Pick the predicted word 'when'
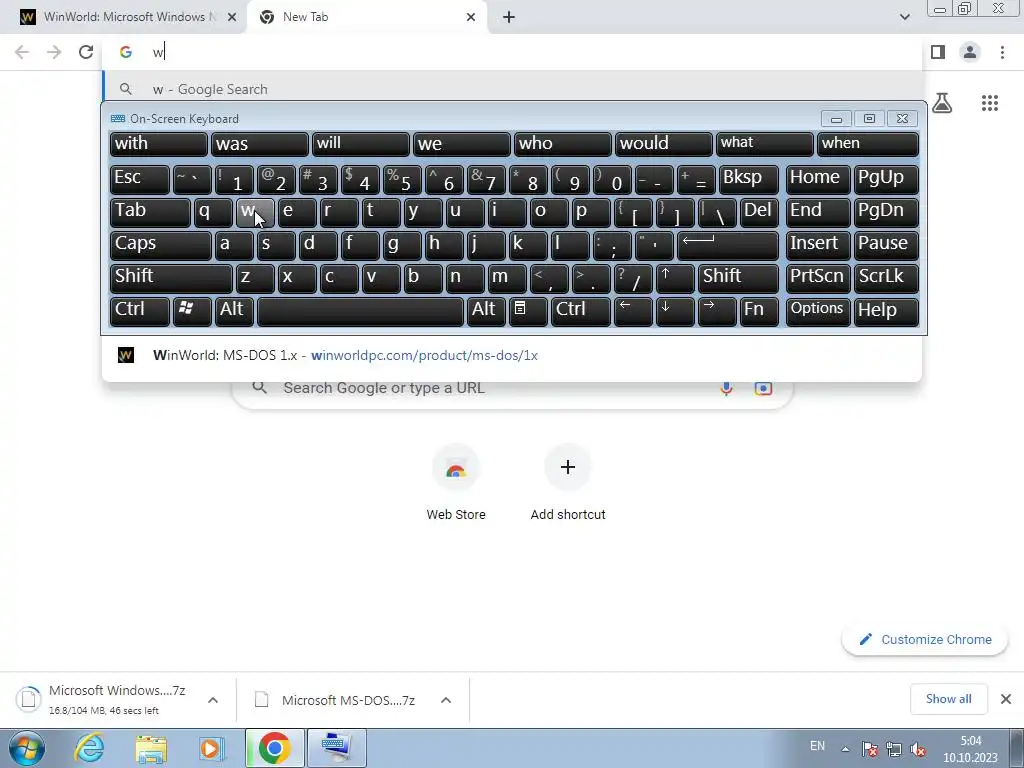This screenshot has height=768, width=1024. coord(867,144)
